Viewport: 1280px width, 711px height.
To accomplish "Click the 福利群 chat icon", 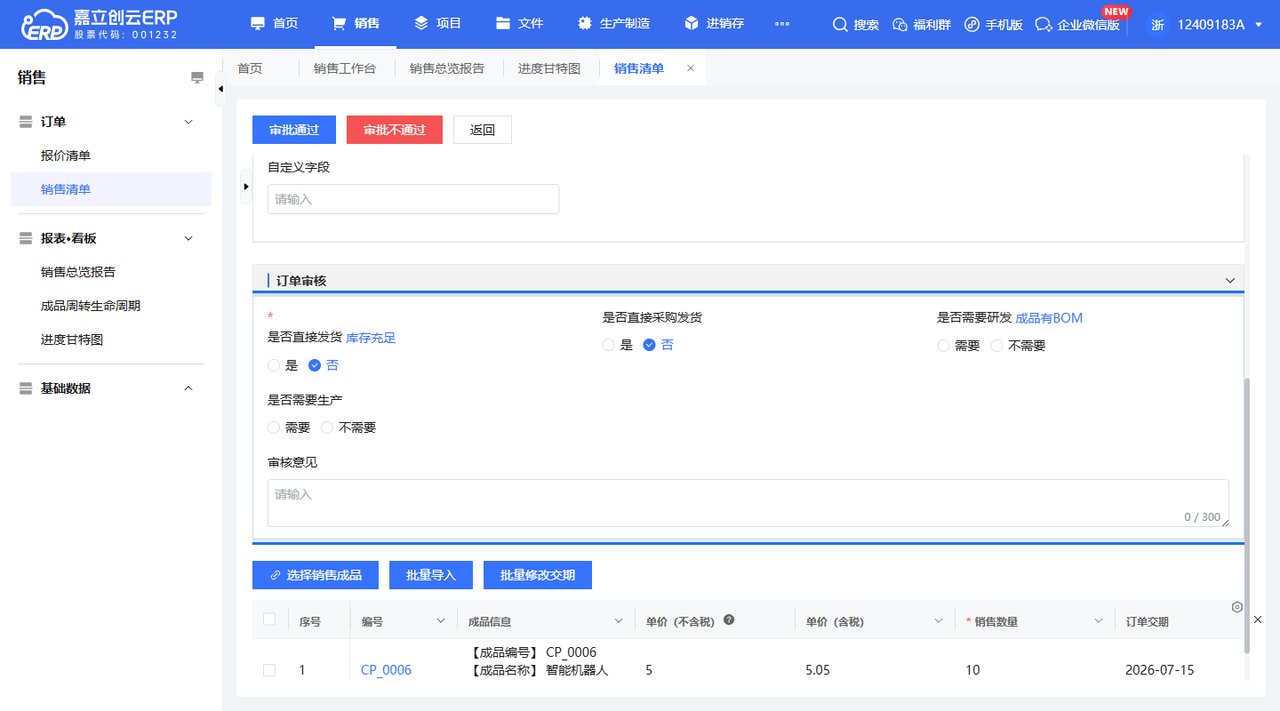I will (x=900, y=24).
